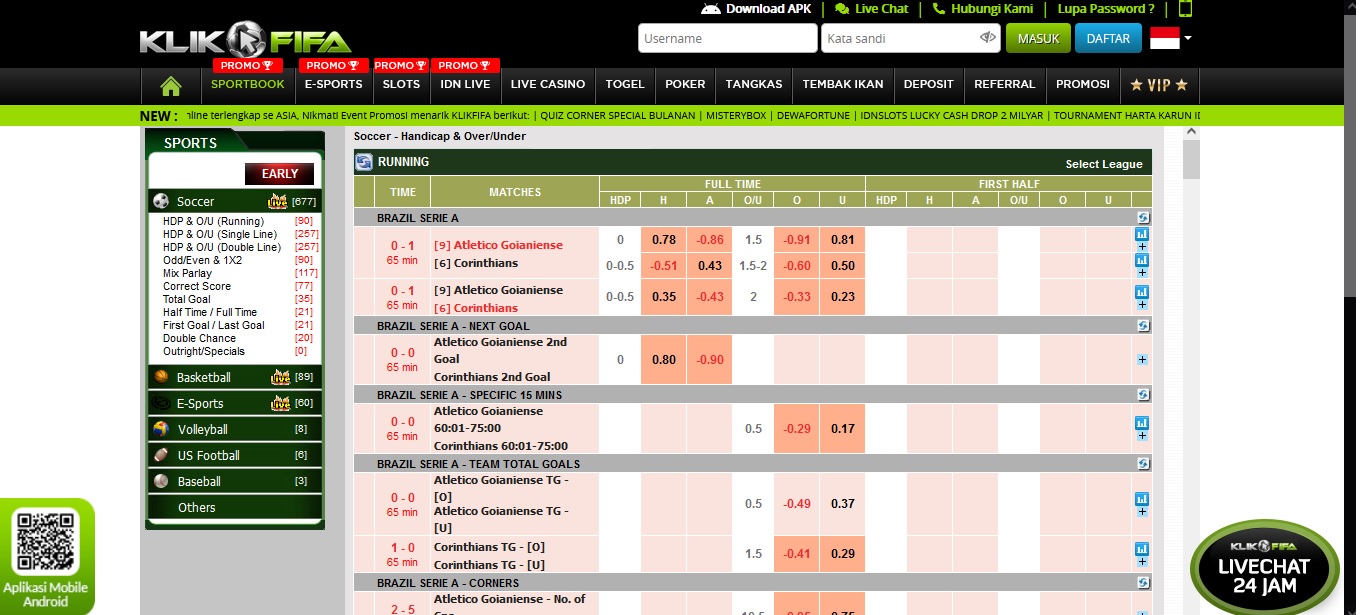Open statistics chart for the 0.78 odds row
The height and width of the screenshot is (615, 1361).
(1142, 234)
